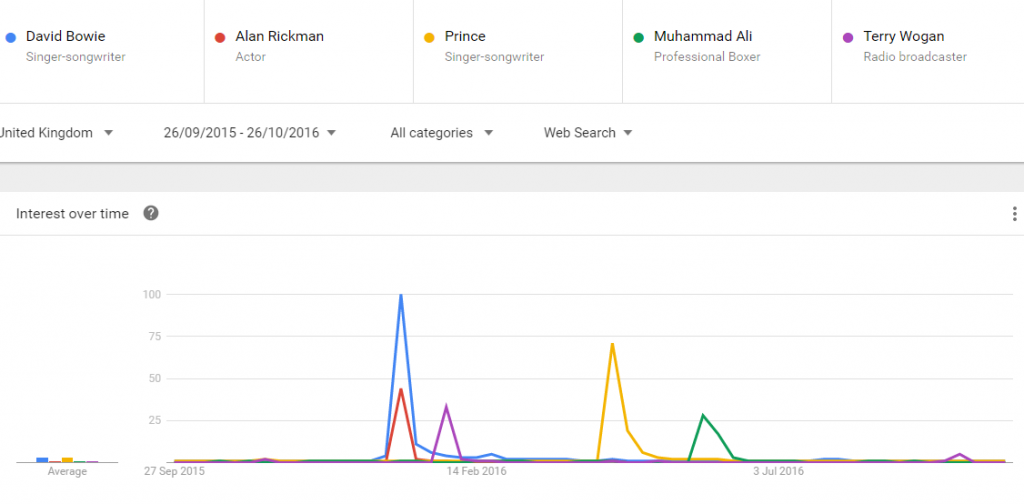Click the green Muhammad Ali spike on the chart
The width and height of the screenshot is (1024, 504).
703,415
